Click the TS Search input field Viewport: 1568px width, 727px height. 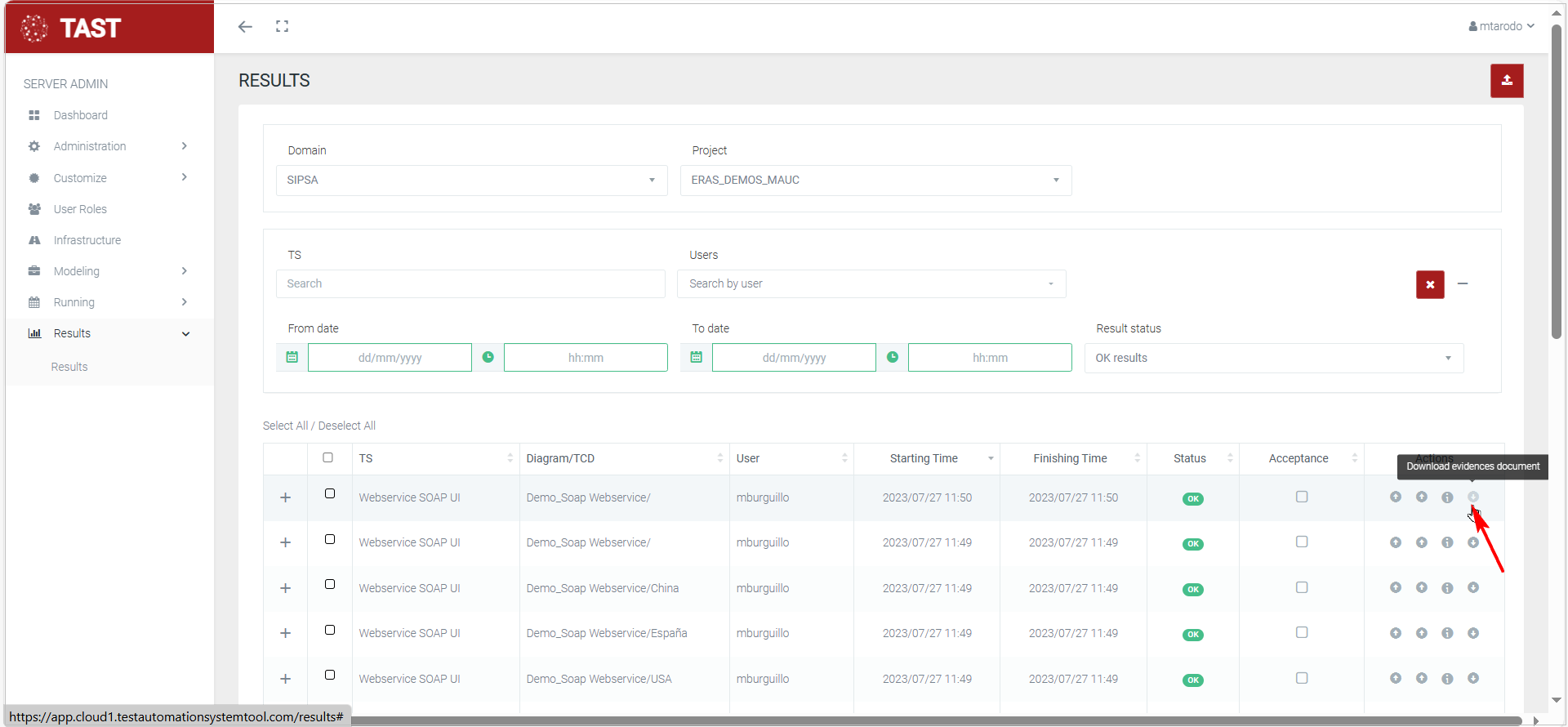(470, 283)
